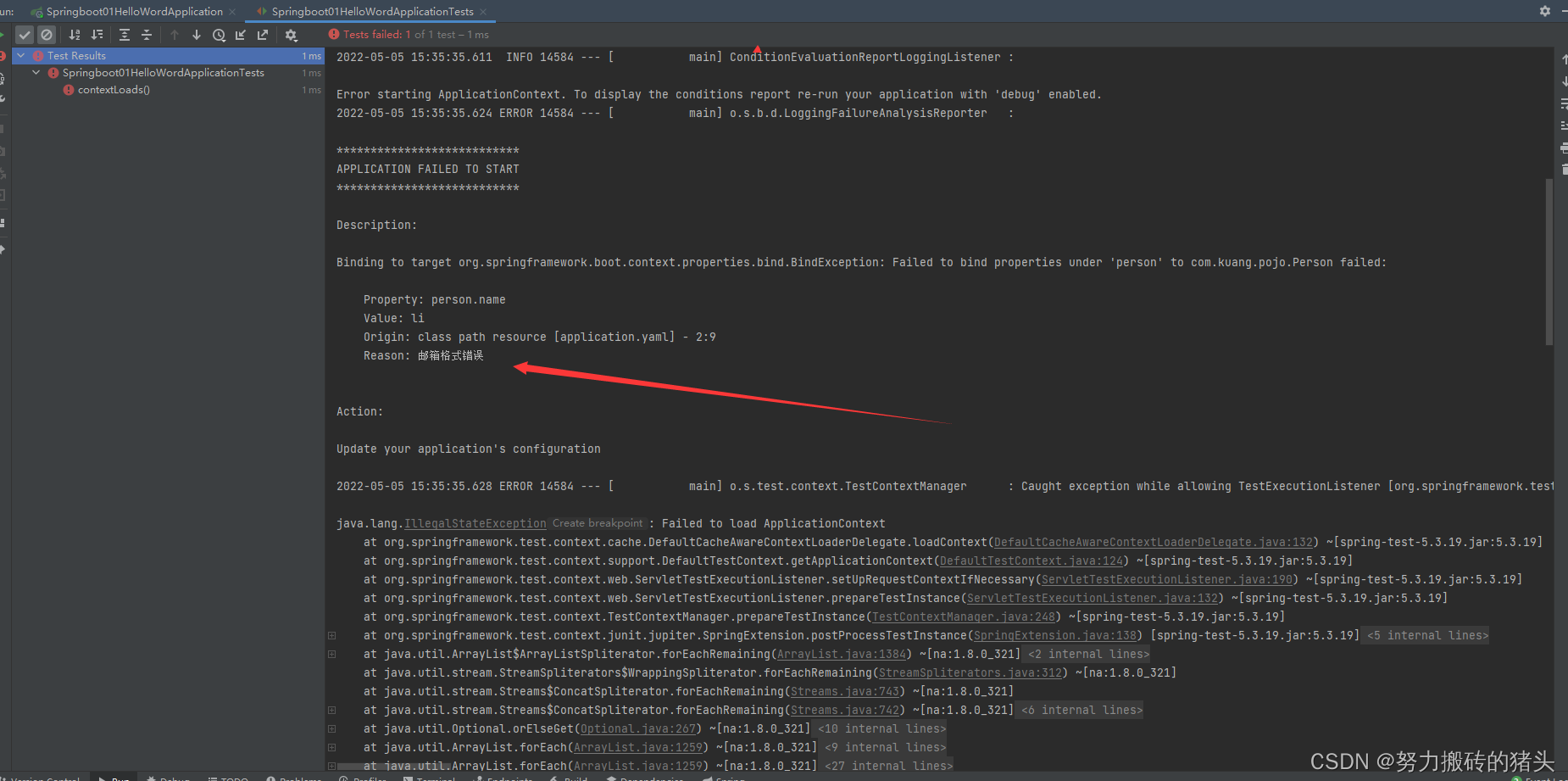Open ArrayList.java:1384 link
The image size is (1568, 781).
[x=842, y=655]
